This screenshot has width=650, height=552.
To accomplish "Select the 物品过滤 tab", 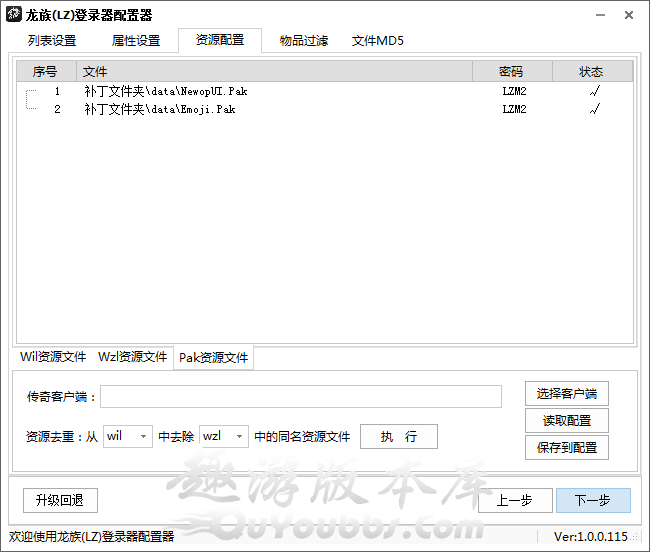I will point(303,41).
